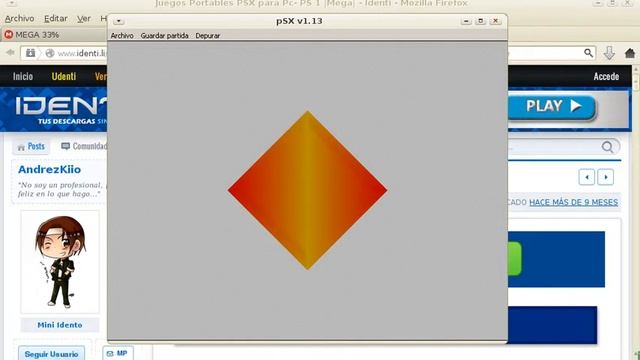
Task: Open Udenti link on Identi navbar
Action: coord(64,76)
